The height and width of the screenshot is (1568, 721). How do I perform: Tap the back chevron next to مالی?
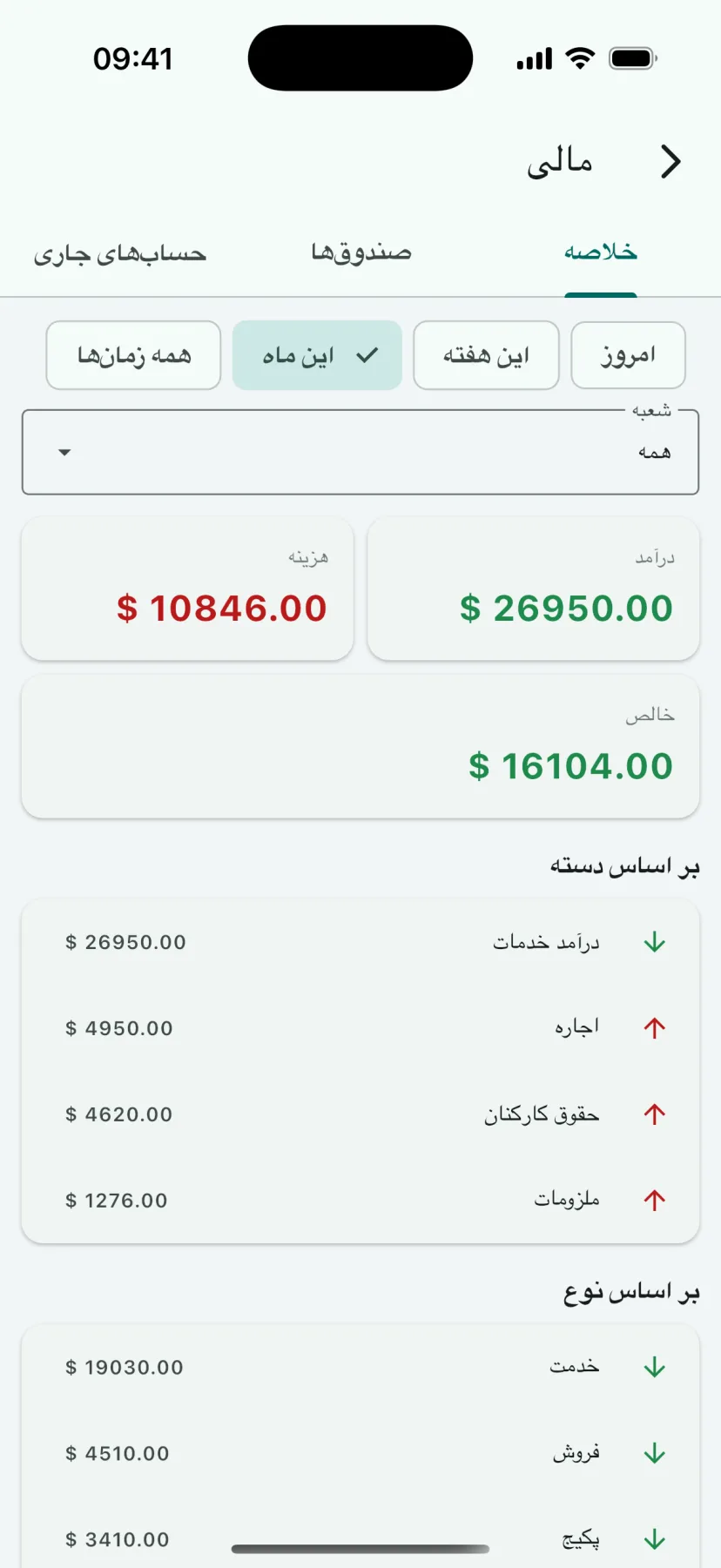[x=670, y=162]
